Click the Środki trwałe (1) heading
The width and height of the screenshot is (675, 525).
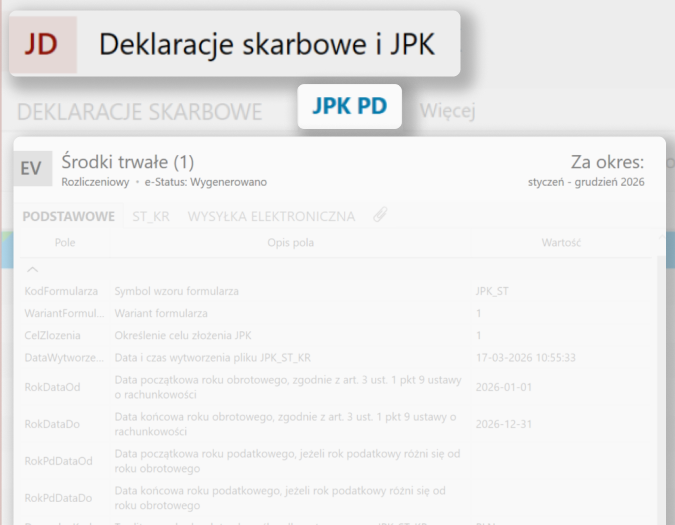127,162
